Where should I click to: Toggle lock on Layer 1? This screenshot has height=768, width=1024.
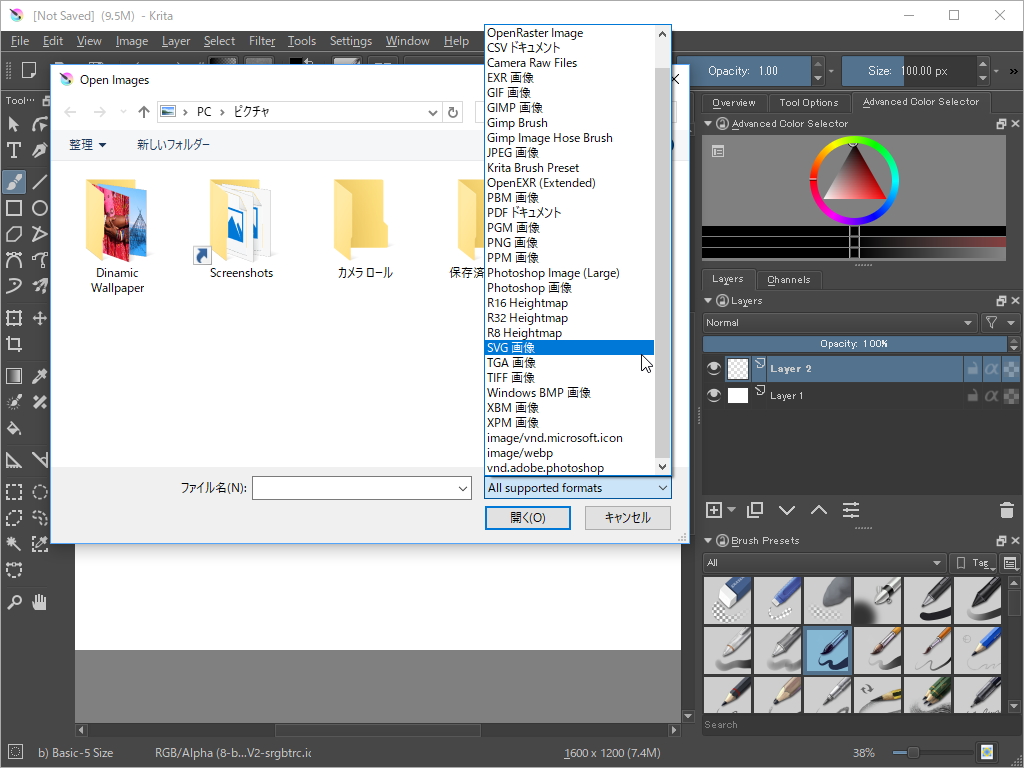972,395
